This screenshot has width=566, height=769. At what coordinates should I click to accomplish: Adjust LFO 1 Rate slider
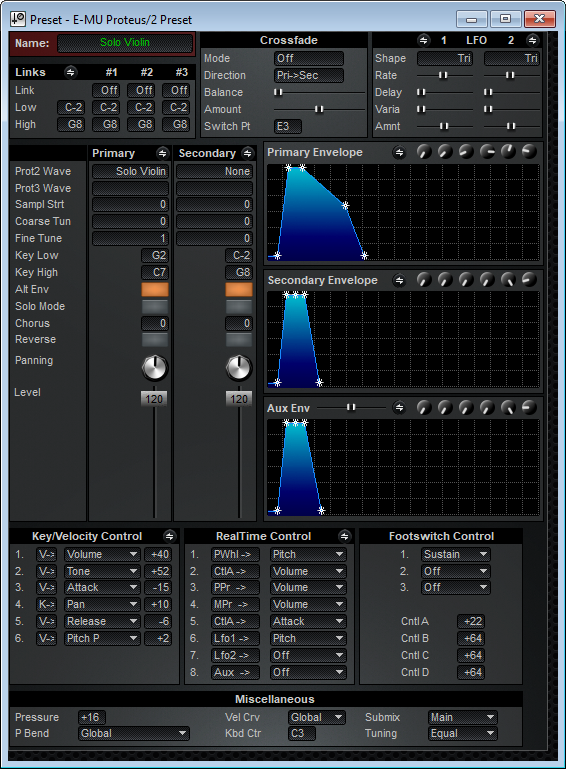[x=443, y=75]
